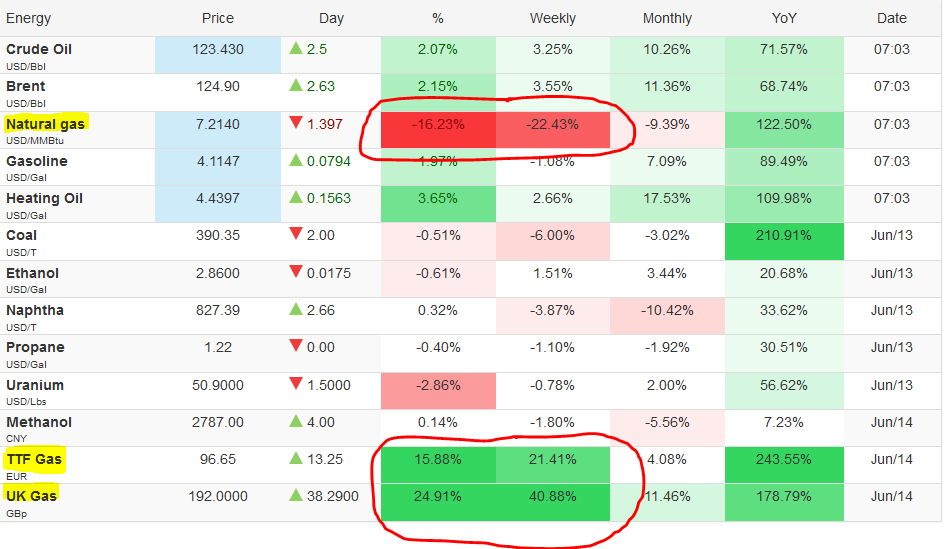This screenshot has height=549, width=945.
Task: Open the Ethanol commodity link
Action: (33, 273)
